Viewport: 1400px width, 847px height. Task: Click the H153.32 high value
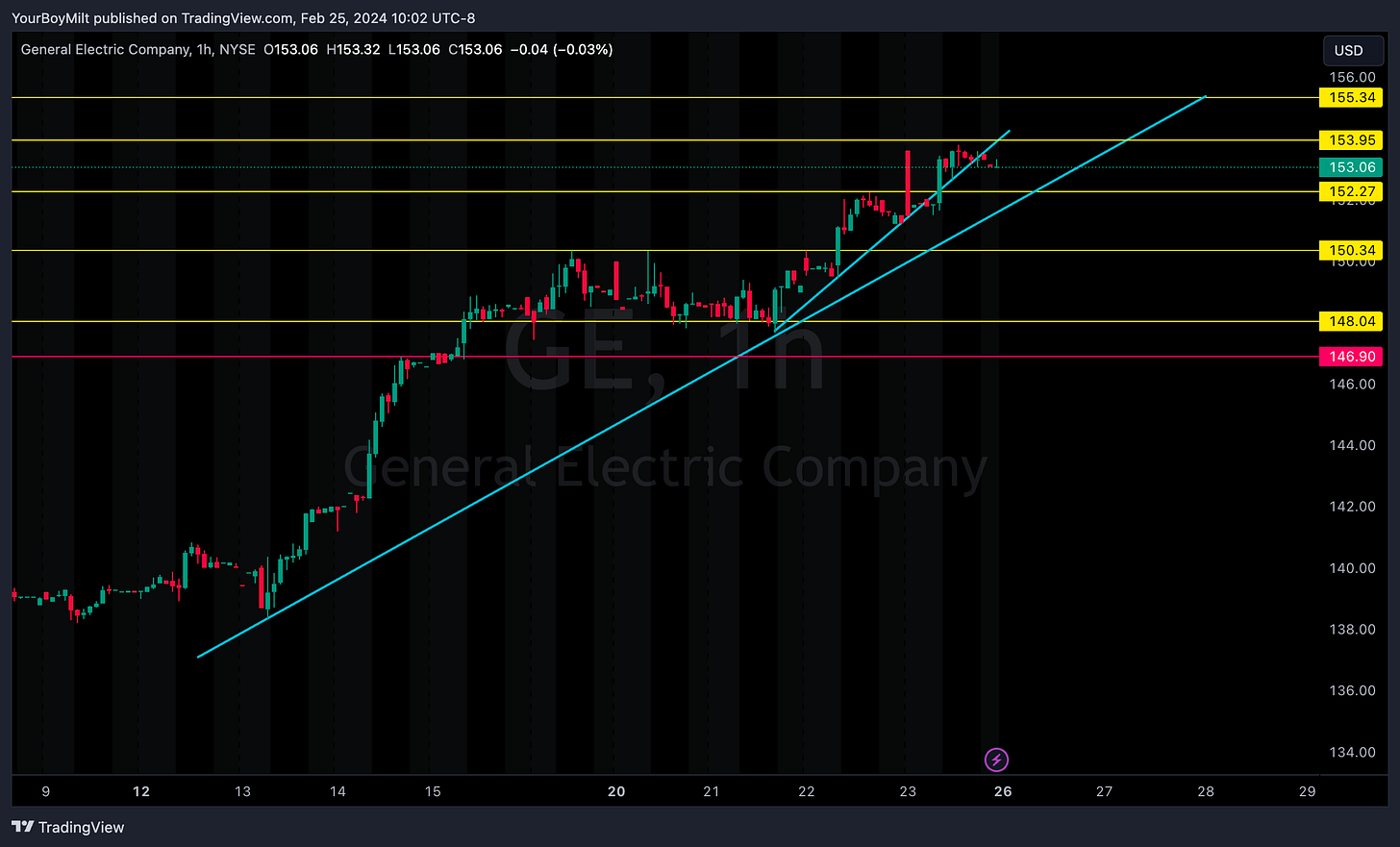point(353,49)
